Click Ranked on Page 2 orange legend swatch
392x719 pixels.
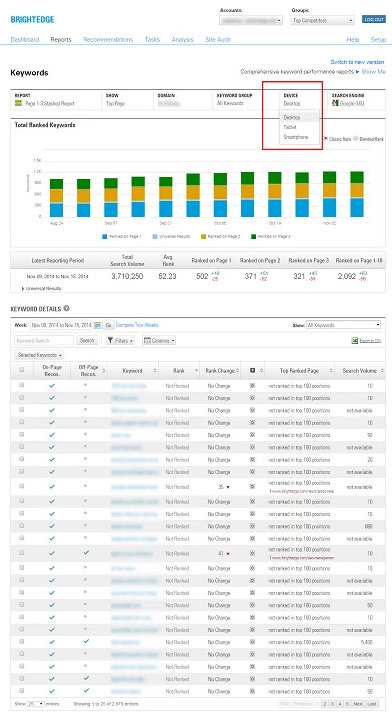click(203, 237)
